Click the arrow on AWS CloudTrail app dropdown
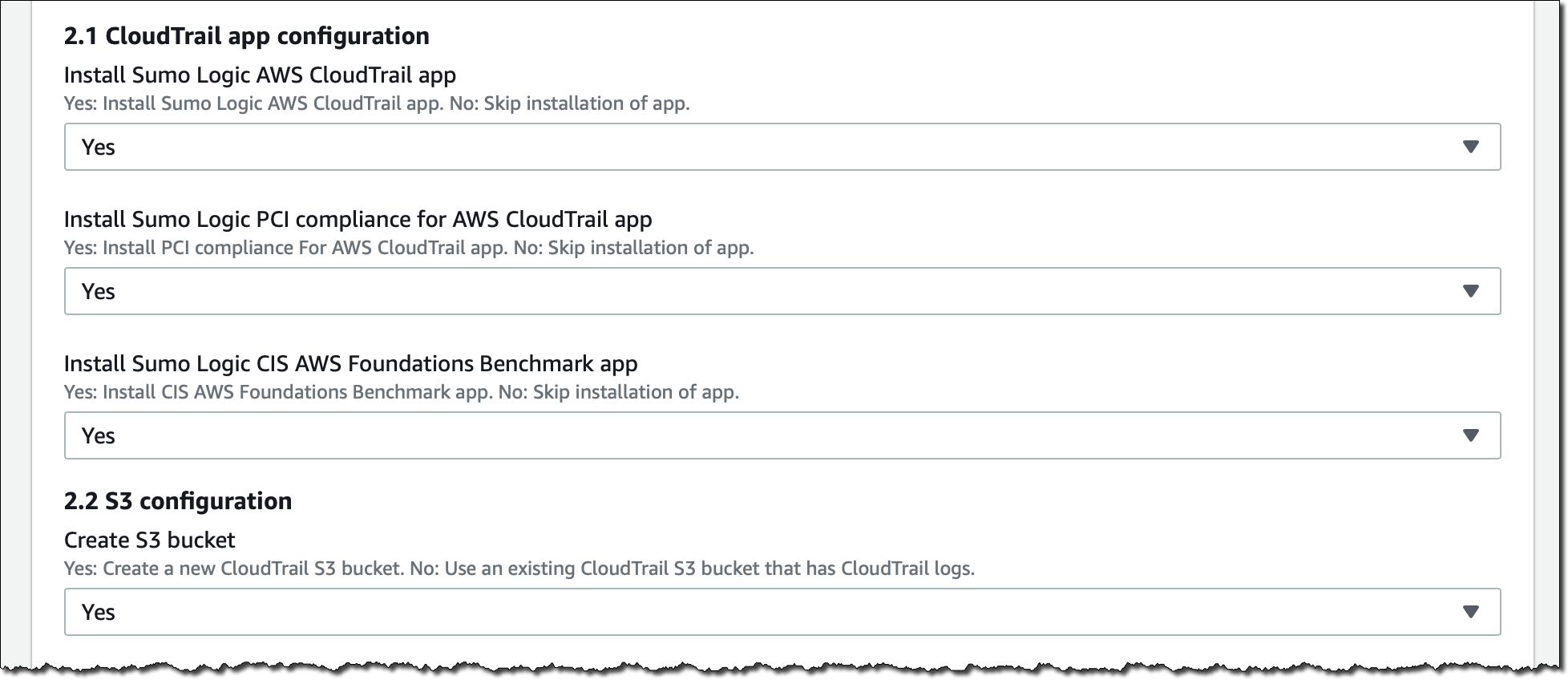 click(x=1470, y=147)
